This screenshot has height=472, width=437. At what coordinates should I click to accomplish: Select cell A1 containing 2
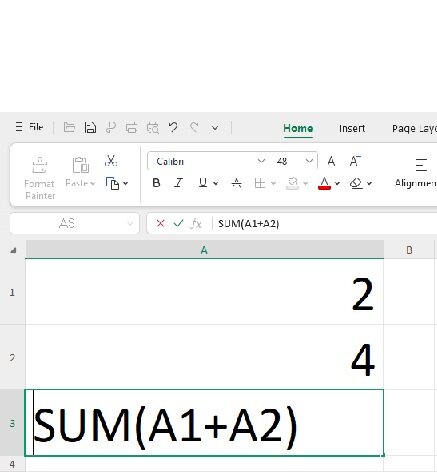point(204,292)
